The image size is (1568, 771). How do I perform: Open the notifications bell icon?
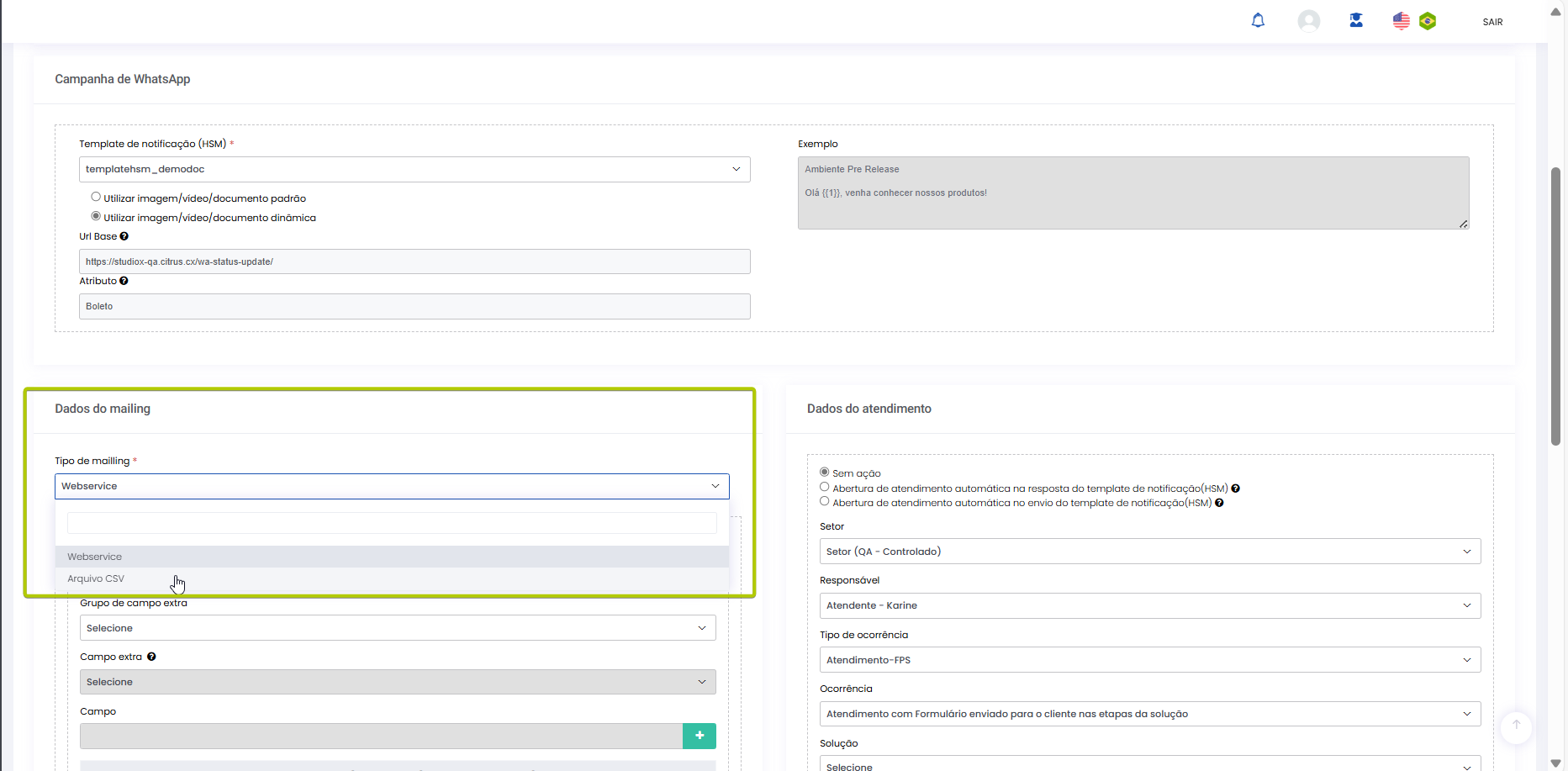tap(1258, 21)
